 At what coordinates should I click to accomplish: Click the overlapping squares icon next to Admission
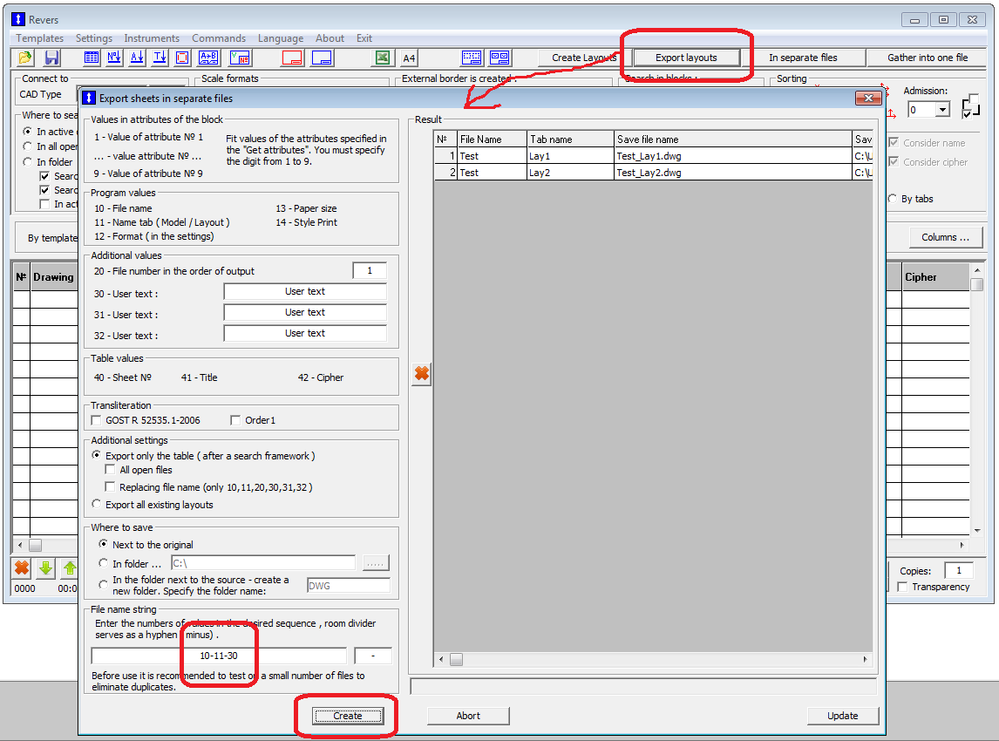point(970,106)
